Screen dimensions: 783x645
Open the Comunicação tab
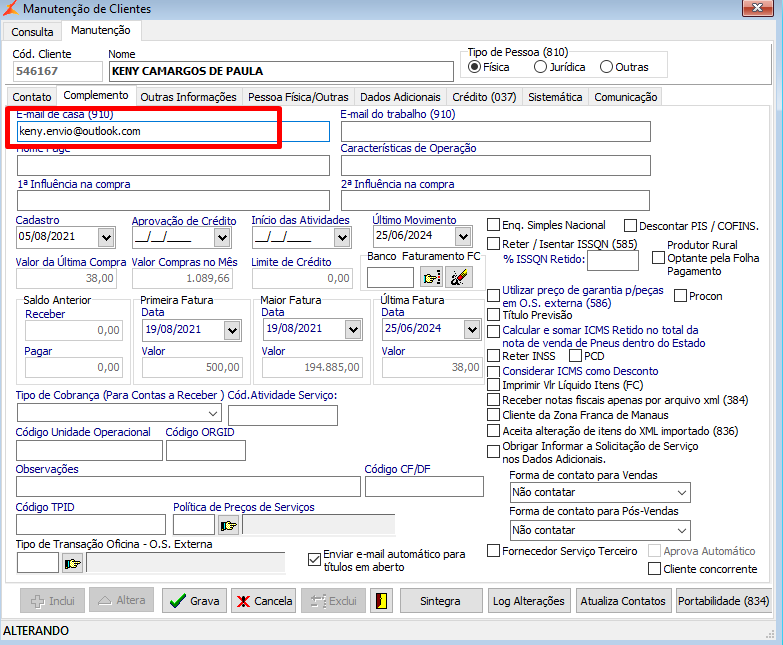(x=626, y=97)
